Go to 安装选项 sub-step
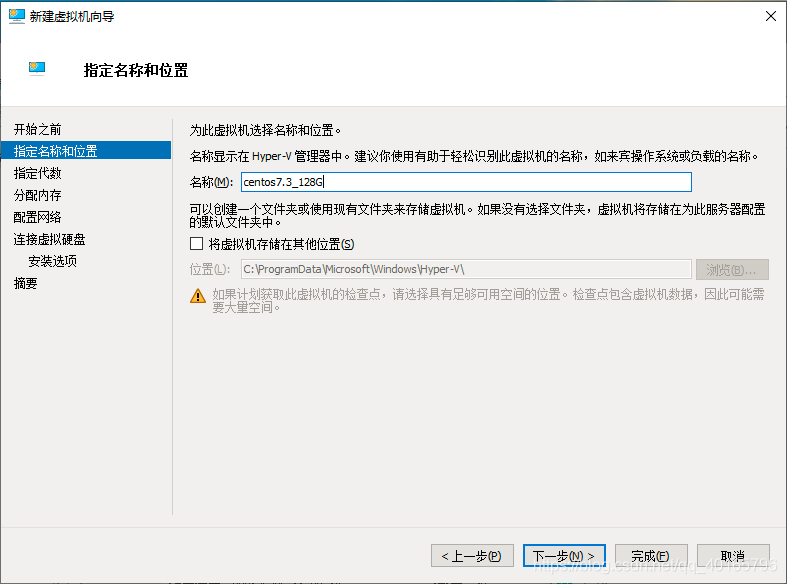The height and width of the screenshot is (584, 787). [x=53, y=261]
